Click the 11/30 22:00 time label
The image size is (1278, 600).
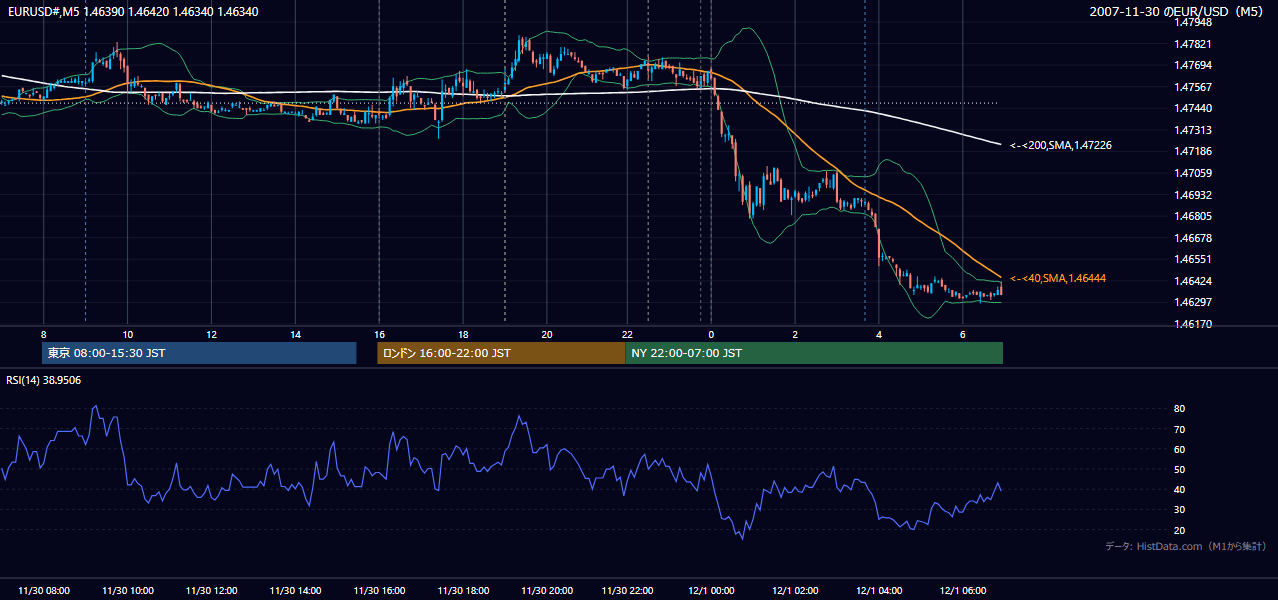(x=627, y=591)
